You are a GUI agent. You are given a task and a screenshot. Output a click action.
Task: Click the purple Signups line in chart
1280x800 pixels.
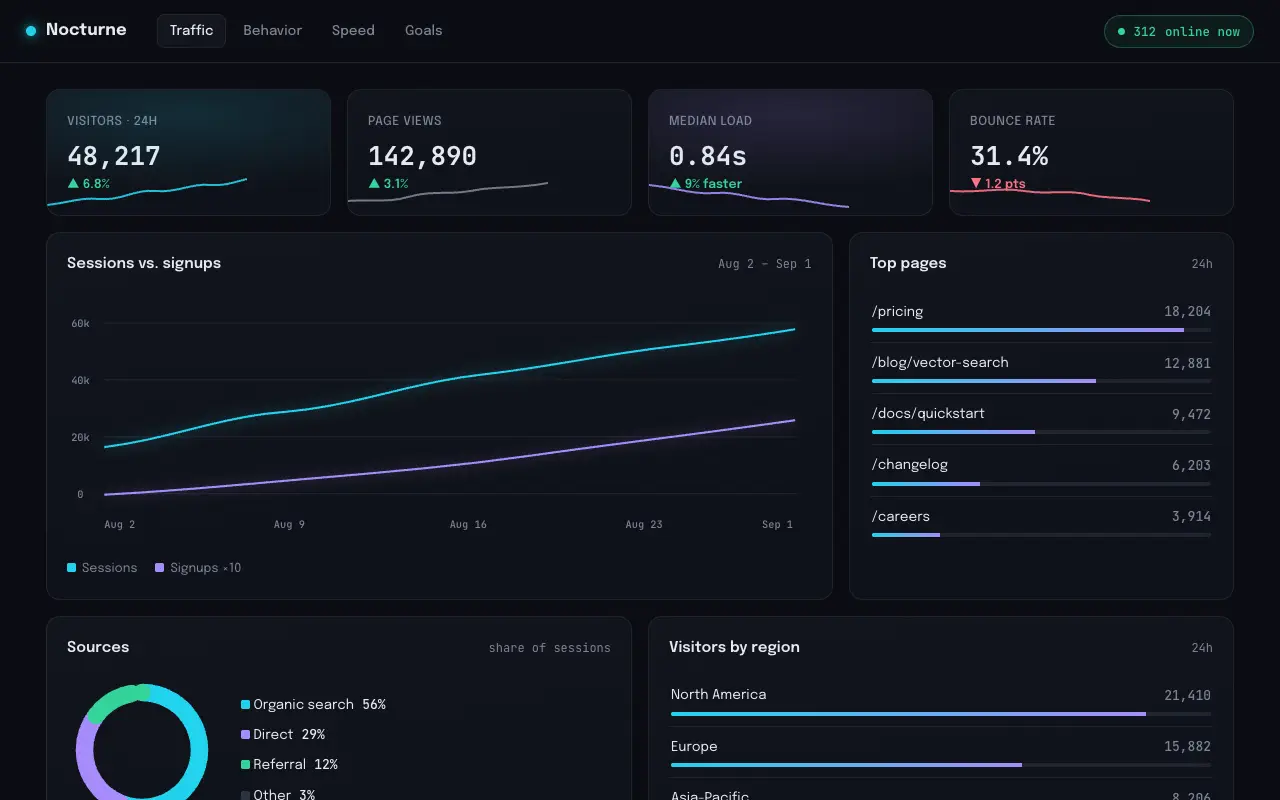(450, 467)
